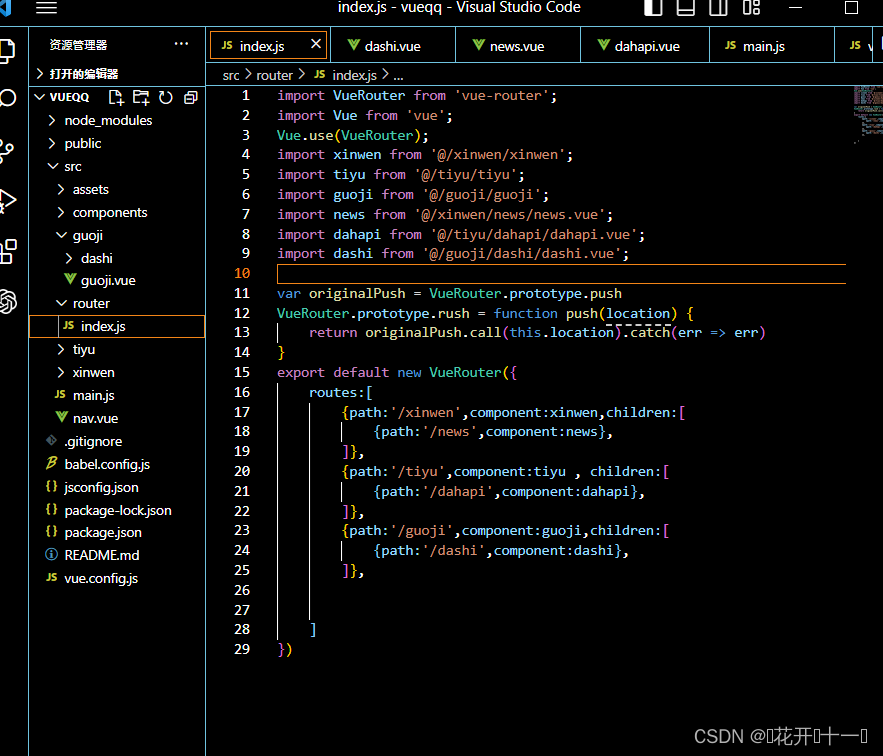Open guoji.vue in the explorer
This screenshot has height=756, width=883.
click(x=117, y=281)
